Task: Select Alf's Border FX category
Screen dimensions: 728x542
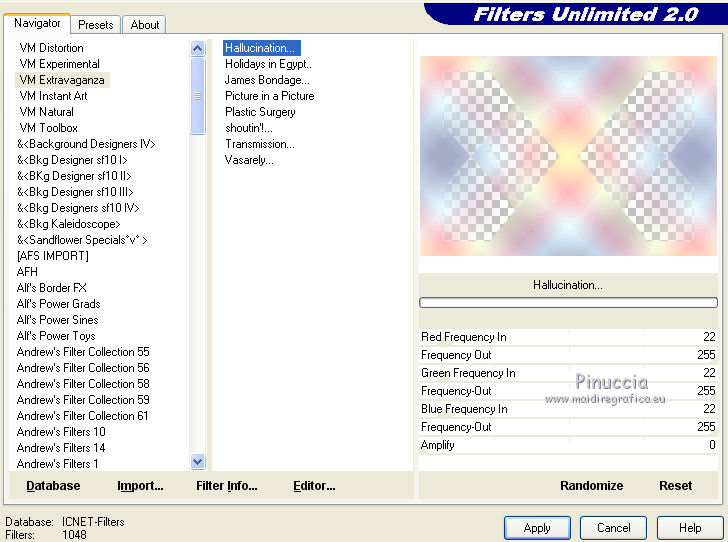Action: point(52,288)
